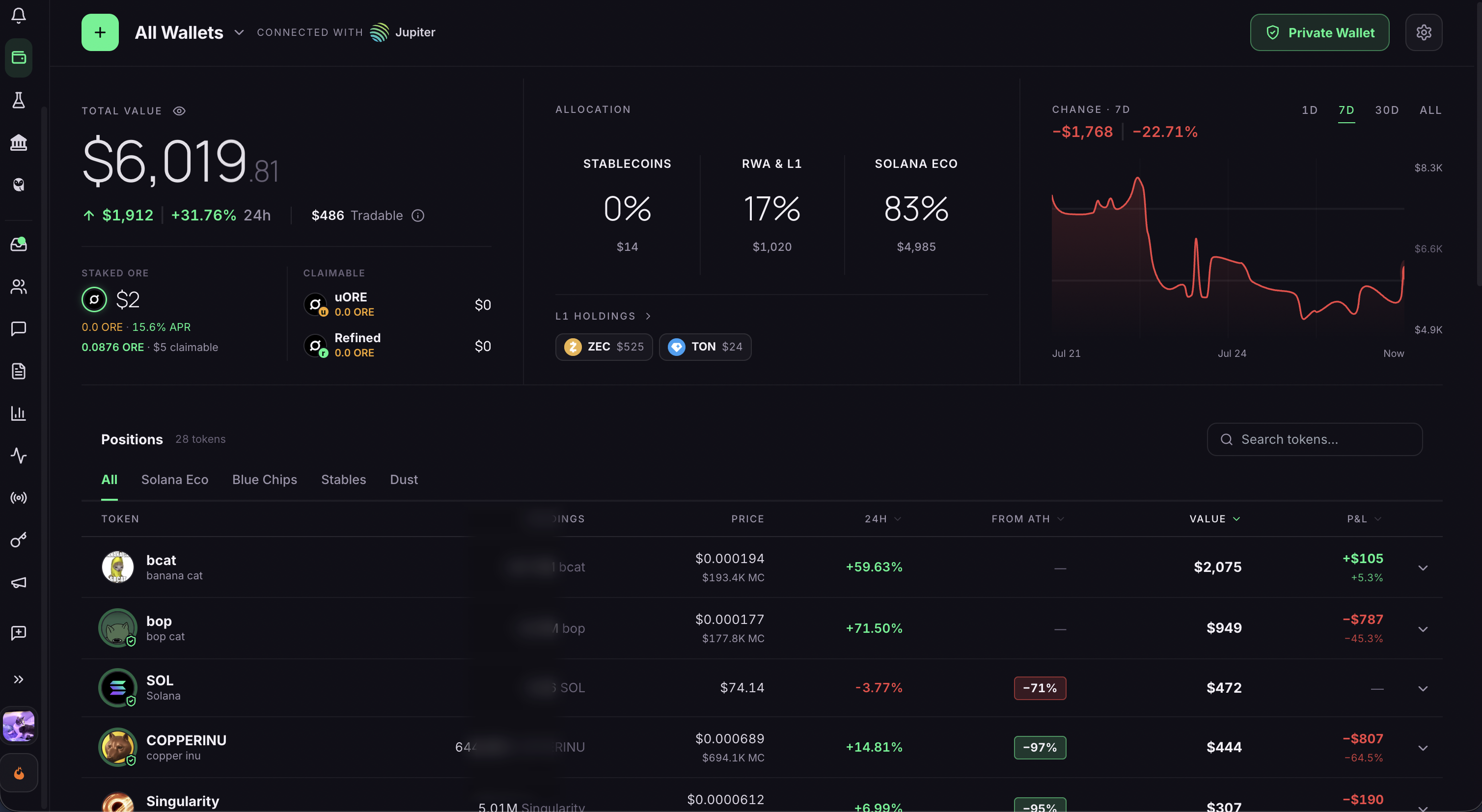Click in the Search tokens field

click(1315, 439)
